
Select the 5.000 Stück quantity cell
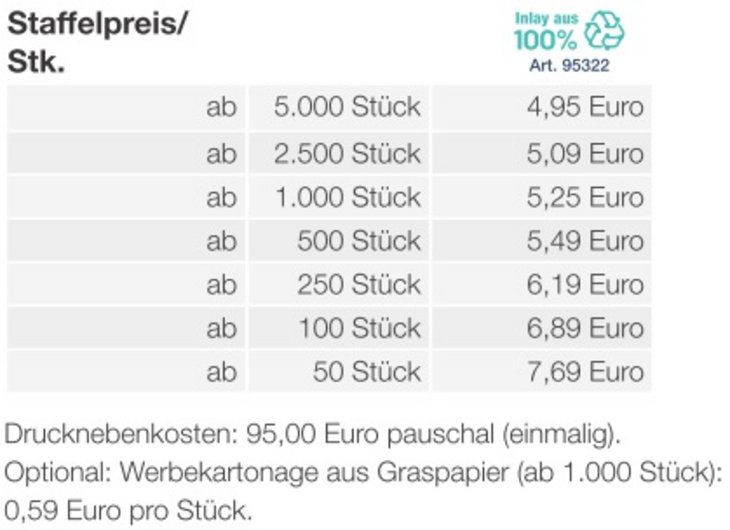(x=338, y=107)
